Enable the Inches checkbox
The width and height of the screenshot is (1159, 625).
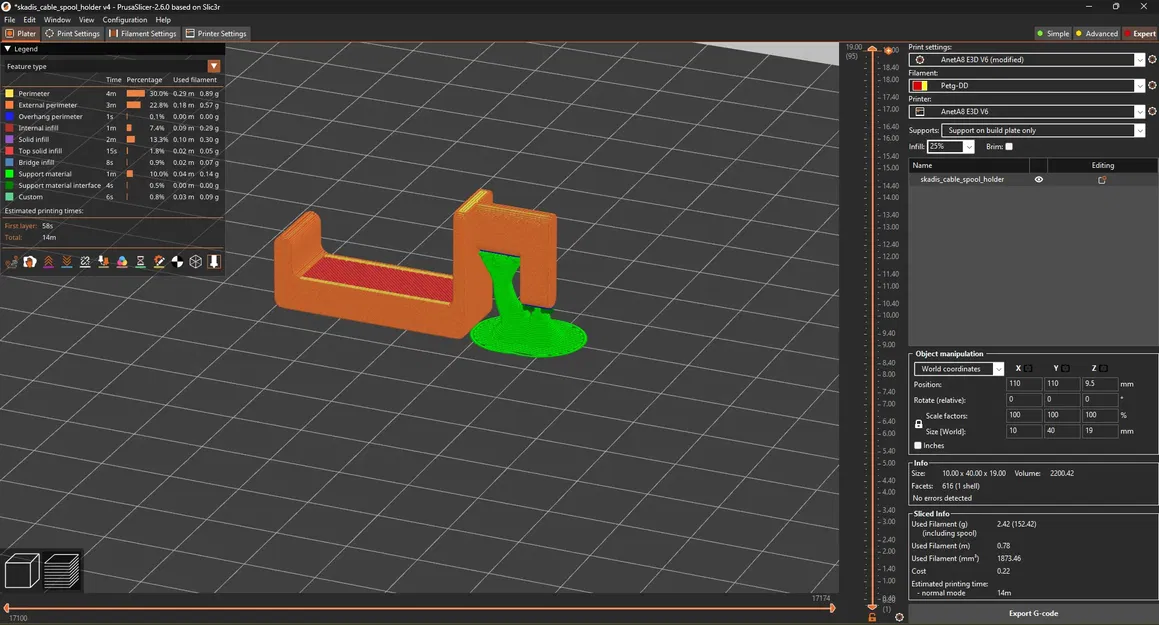click(x=918, y=445)
